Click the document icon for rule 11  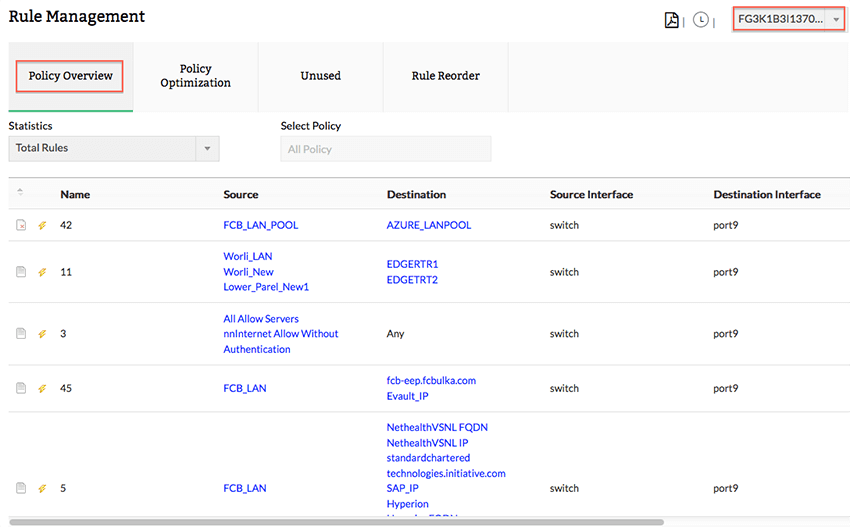pos(21,272)
